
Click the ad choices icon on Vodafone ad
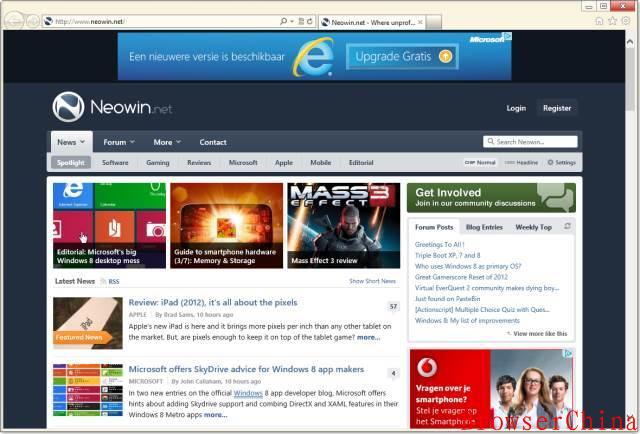pyautogui.click(x=569, y=354)
